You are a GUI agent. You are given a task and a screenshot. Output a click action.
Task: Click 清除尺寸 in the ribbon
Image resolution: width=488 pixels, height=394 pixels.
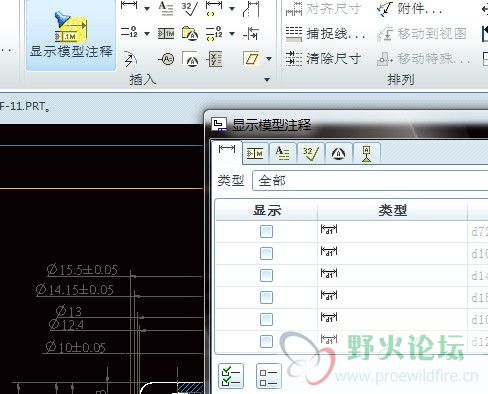pos(323,59)
